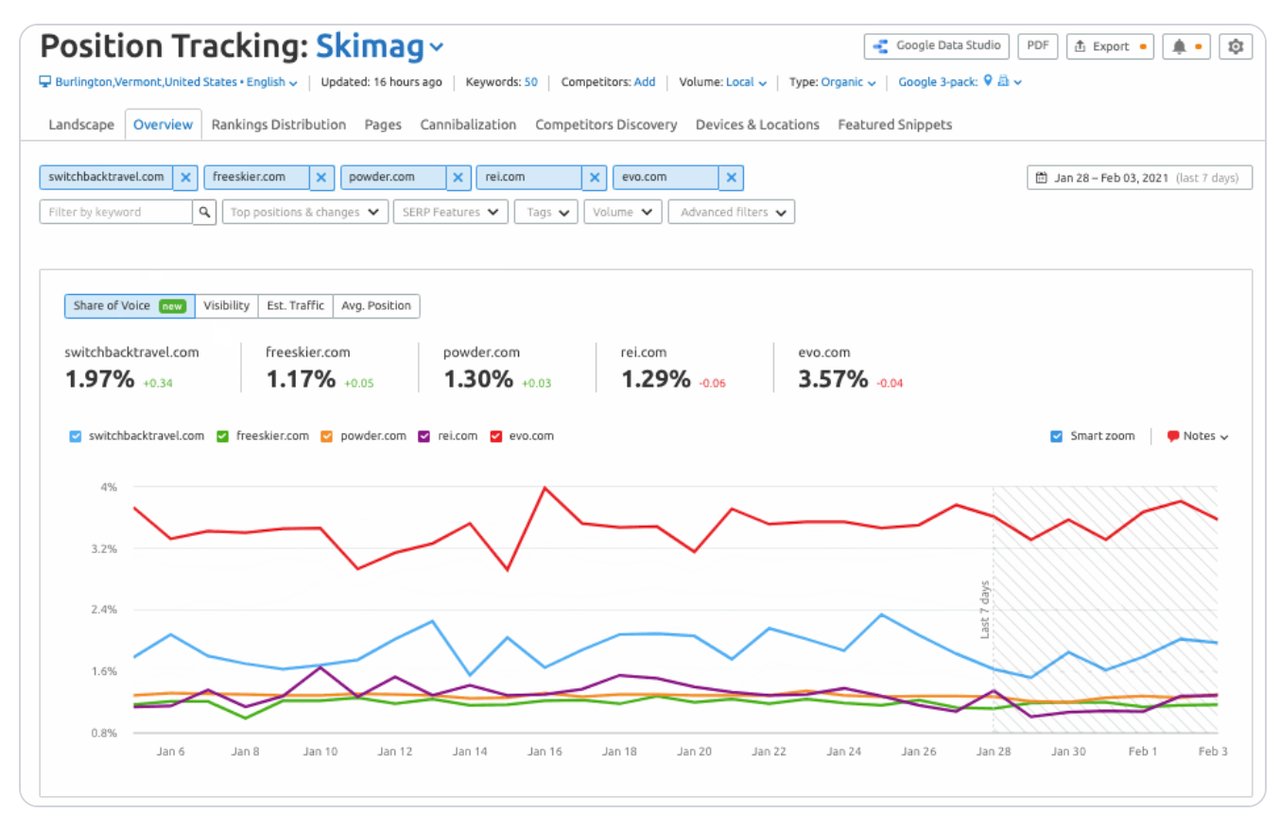Screen dimensions: 1280x830
Task: Uncheck the rei.com chart legend checkbox
Action: tap(423, 435)
